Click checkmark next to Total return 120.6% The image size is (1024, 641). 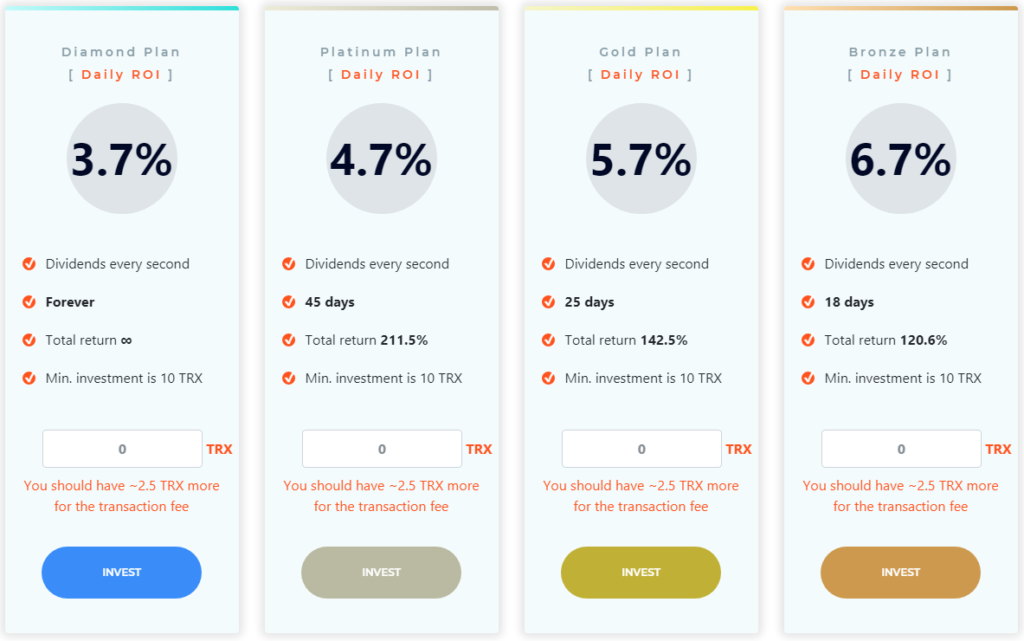click(808, 340)
